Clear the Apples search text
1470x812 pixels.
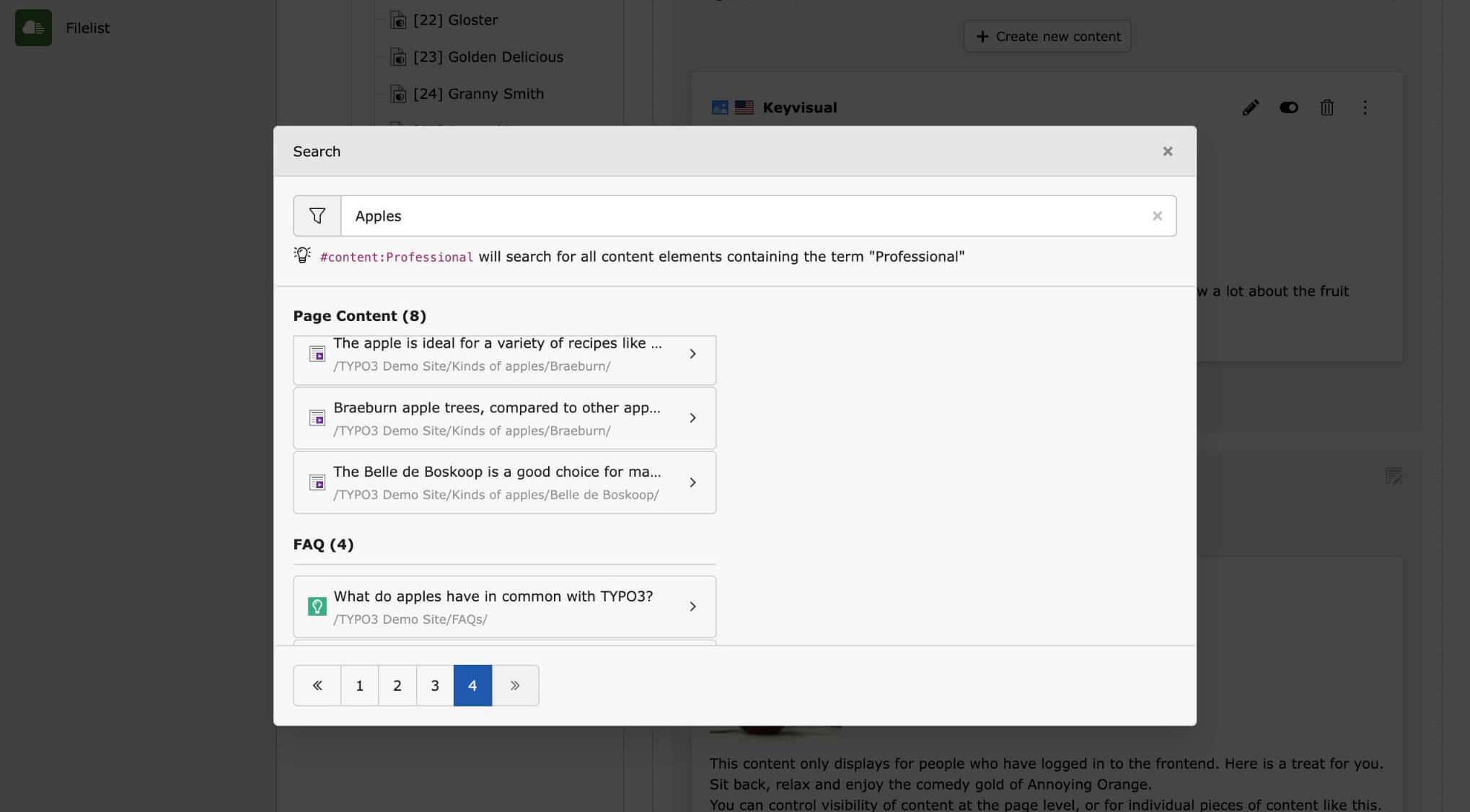(x=1157, y=216)
